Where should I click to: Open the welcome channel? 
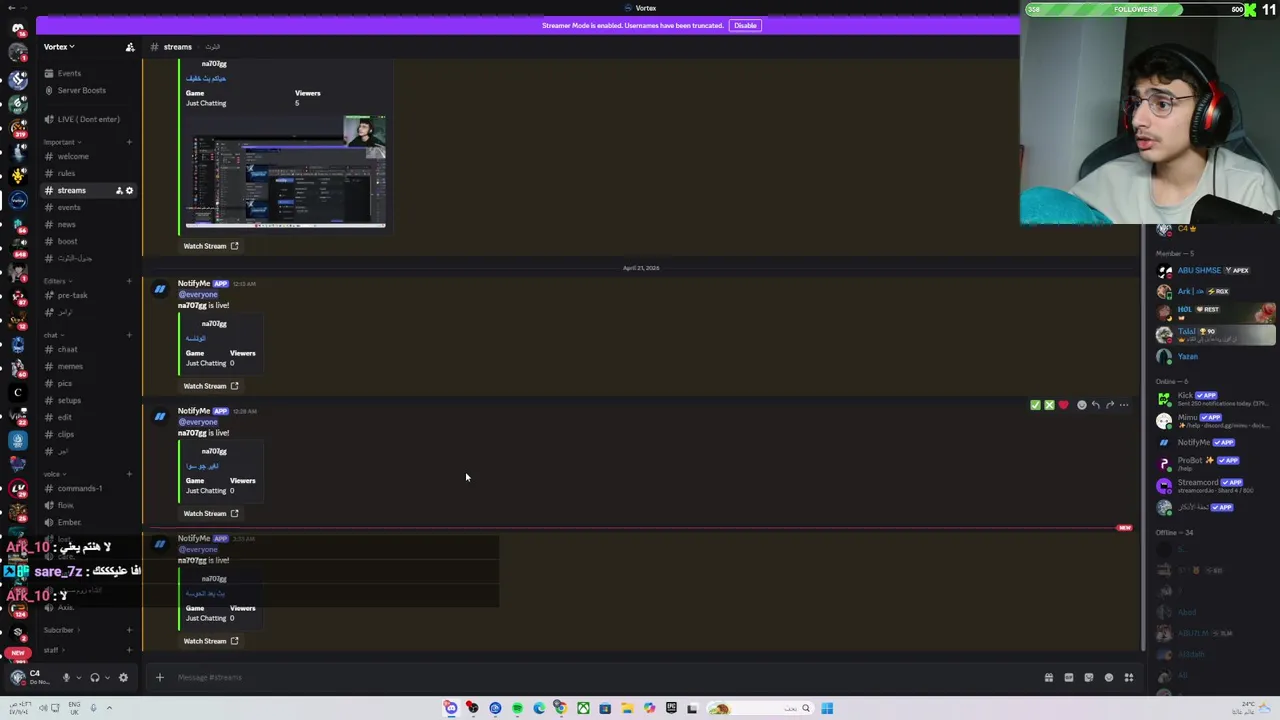point(73,156)
